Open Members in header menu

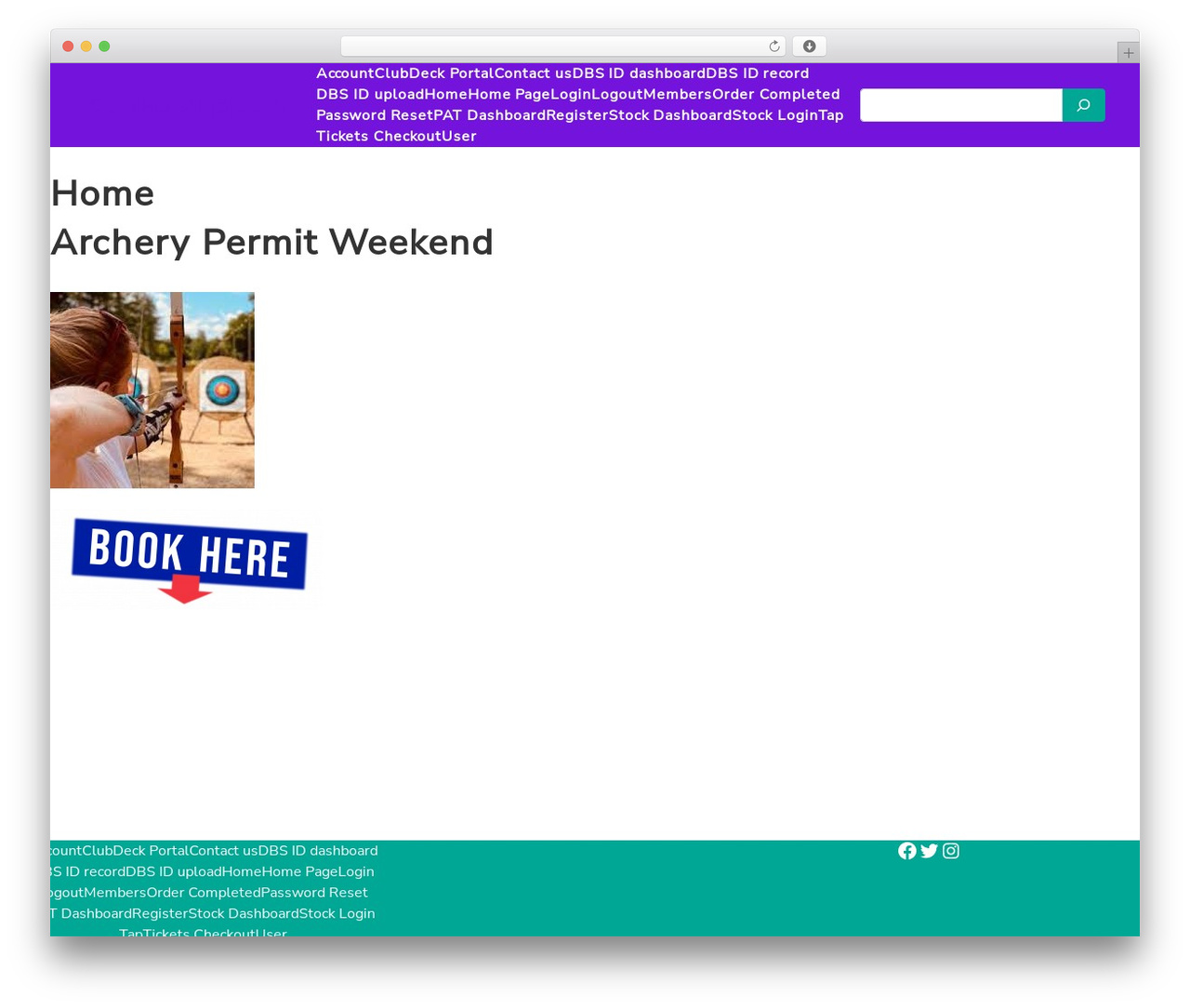[678, 94]
